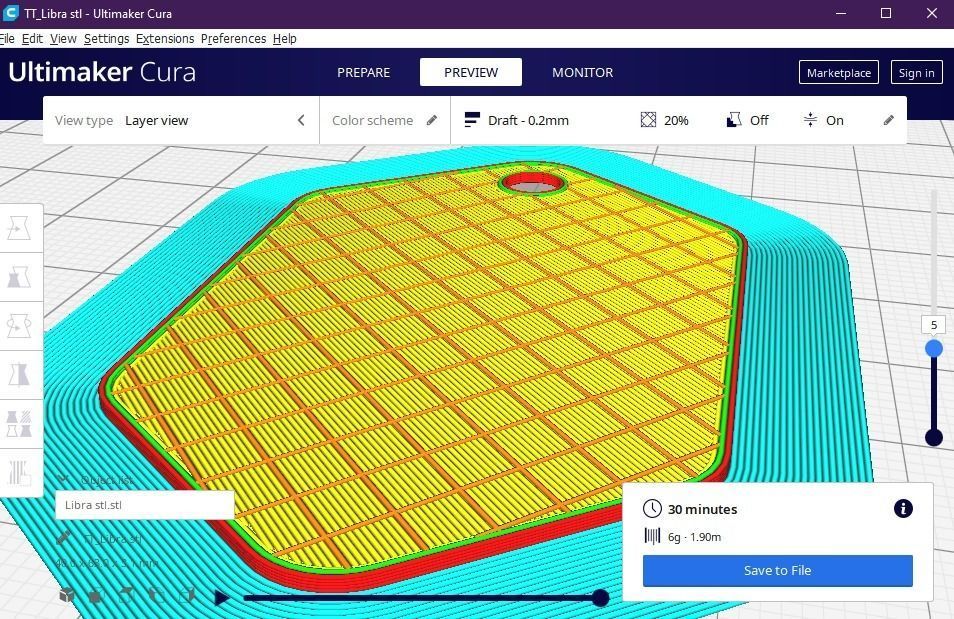Click the adhesion On icon
Image resolution: width=954 pixels, height=619 pixels.
pos(810,120)
